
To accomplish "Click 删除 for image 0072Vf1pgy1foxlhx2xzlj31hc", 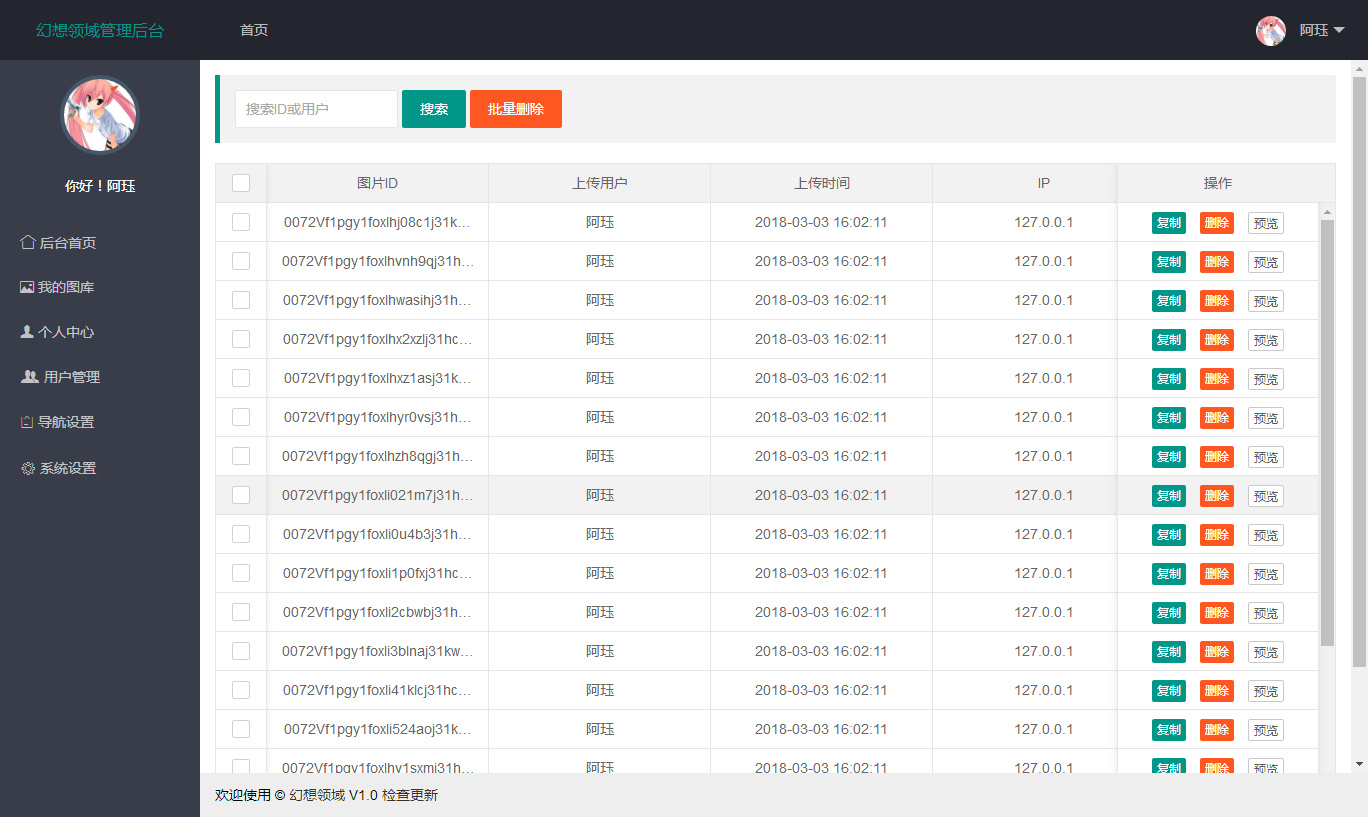I will (x=1216, y=340).
